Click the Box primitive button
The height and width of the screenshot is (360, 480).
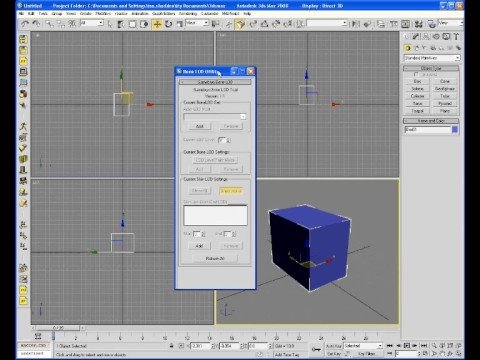pos(417,81)
